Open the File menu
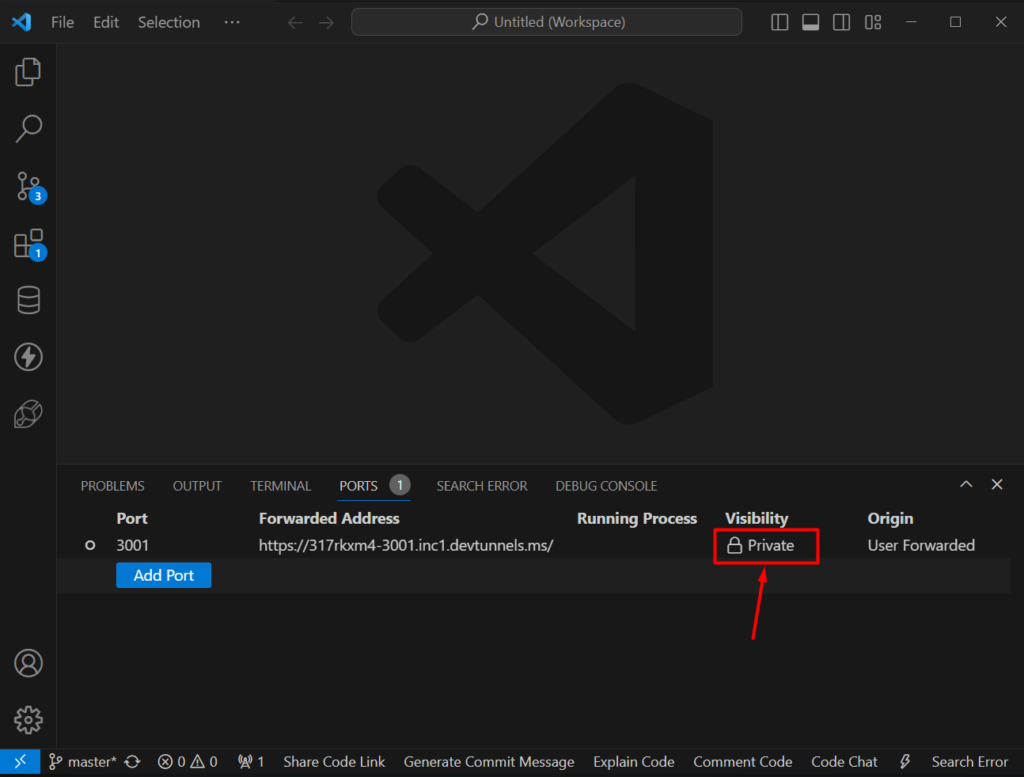 63,22
